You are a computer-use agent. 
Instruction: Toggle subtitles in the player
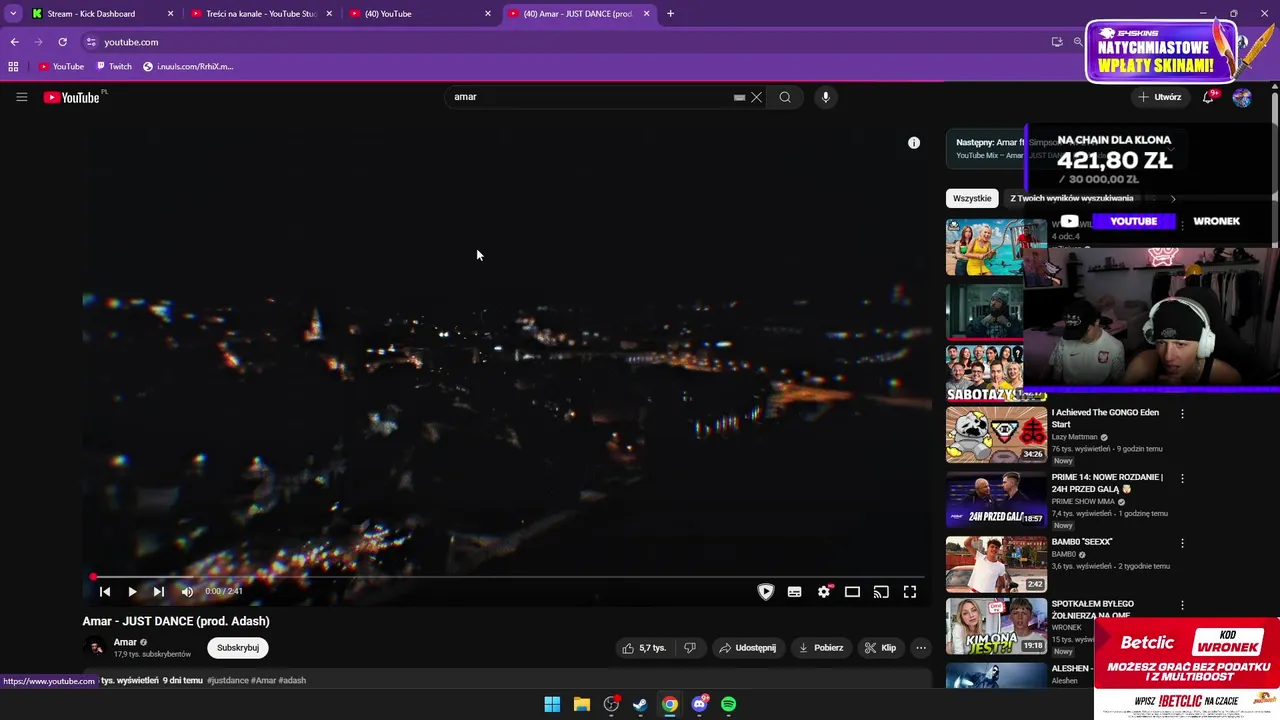[x=795, y=592]
